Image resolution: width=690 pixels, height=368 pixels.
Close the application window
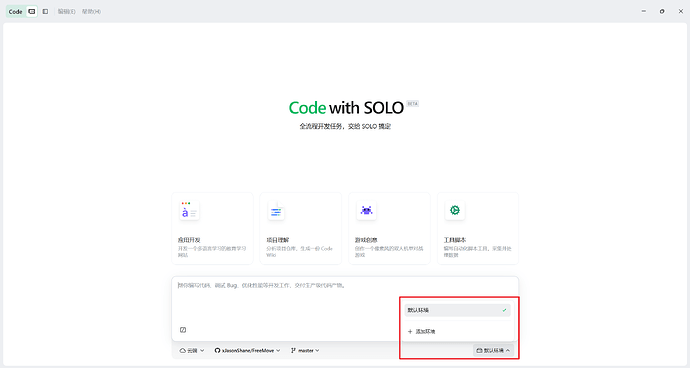(680, 11)
